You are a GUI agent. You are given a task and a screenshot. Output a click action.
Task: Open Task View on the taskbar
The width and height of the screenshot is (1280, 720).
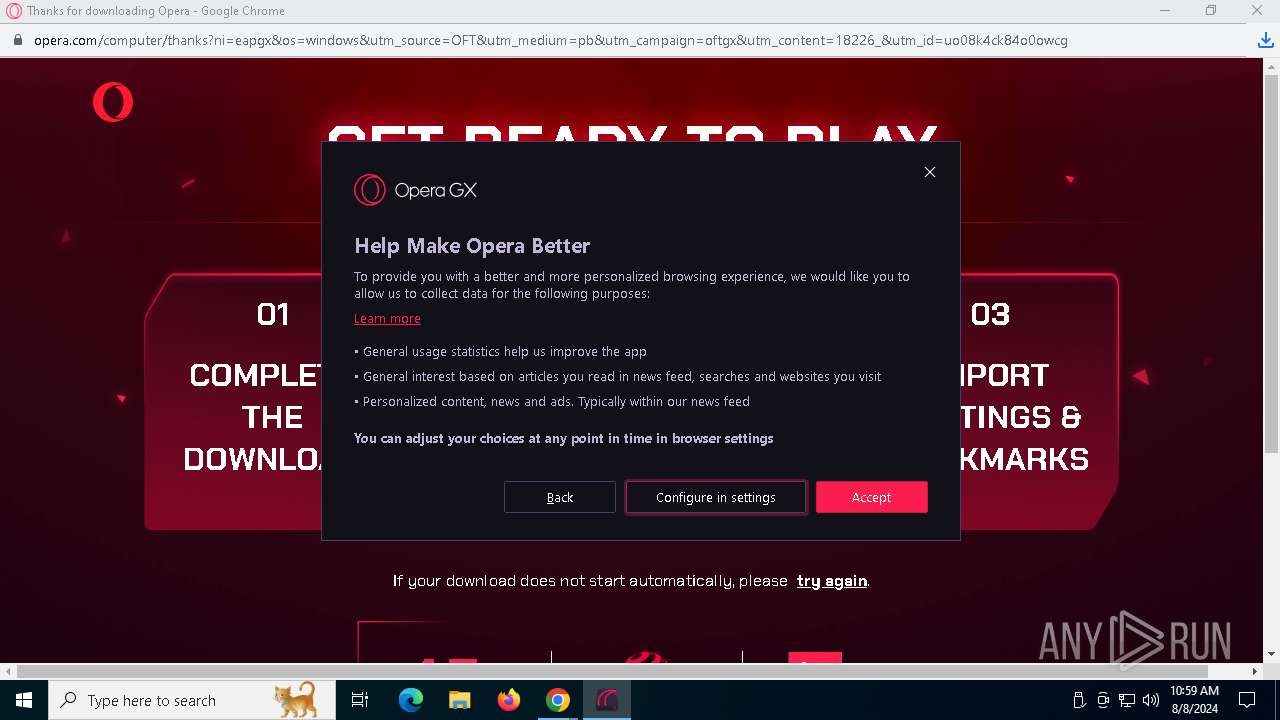click(360, 700)
